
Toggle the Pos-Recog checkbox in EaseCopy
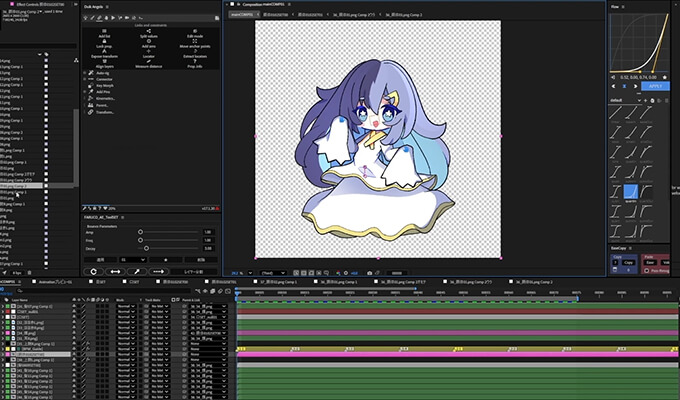pos(648,270)
